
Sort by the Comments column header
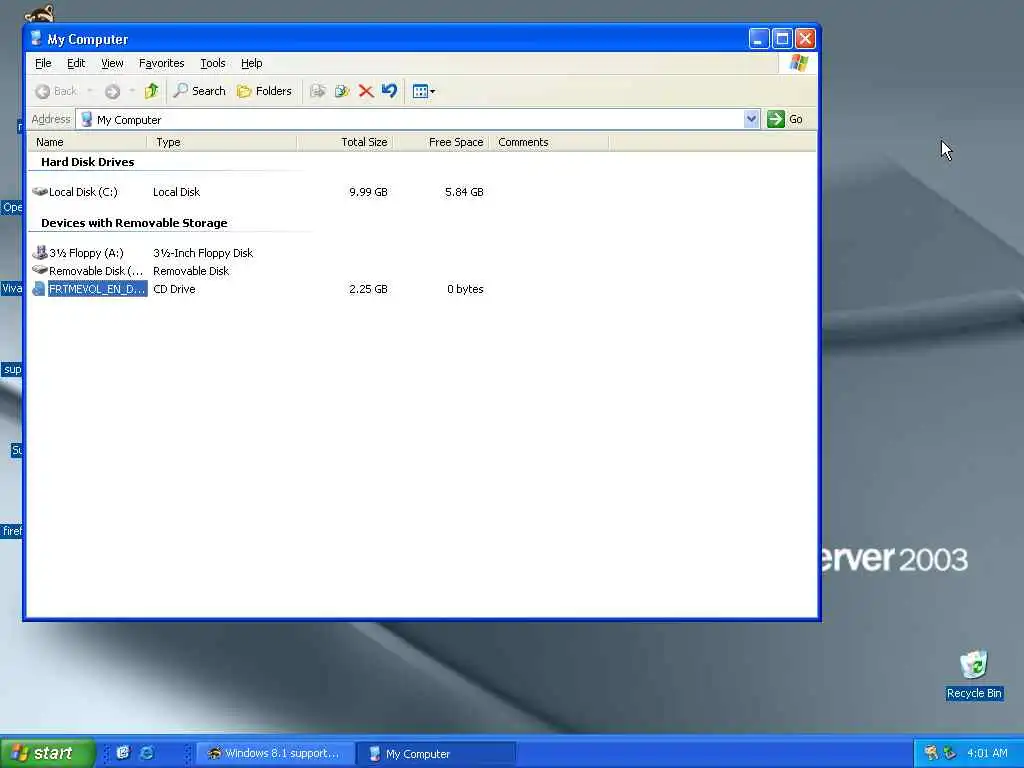tap(549, 142)
